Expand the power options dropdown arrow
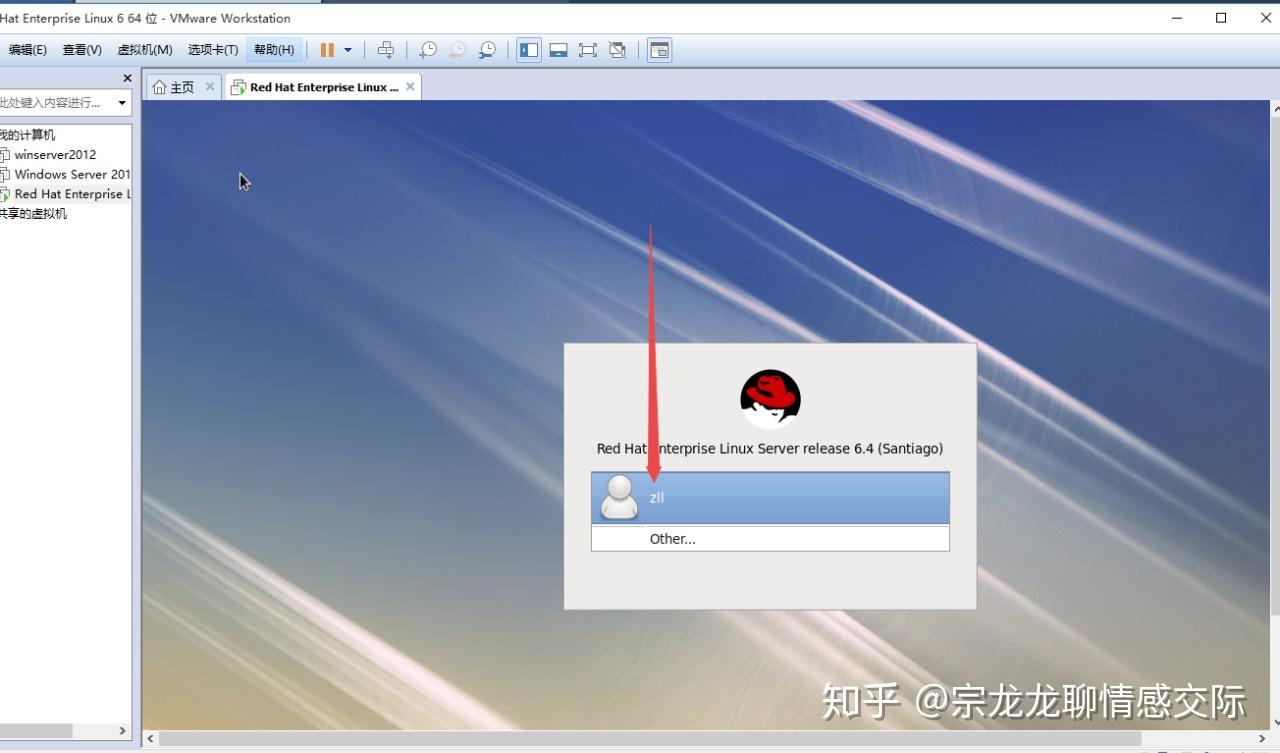Image resolution: width=1280 pixels, height=753 pixels. [348, 50]
